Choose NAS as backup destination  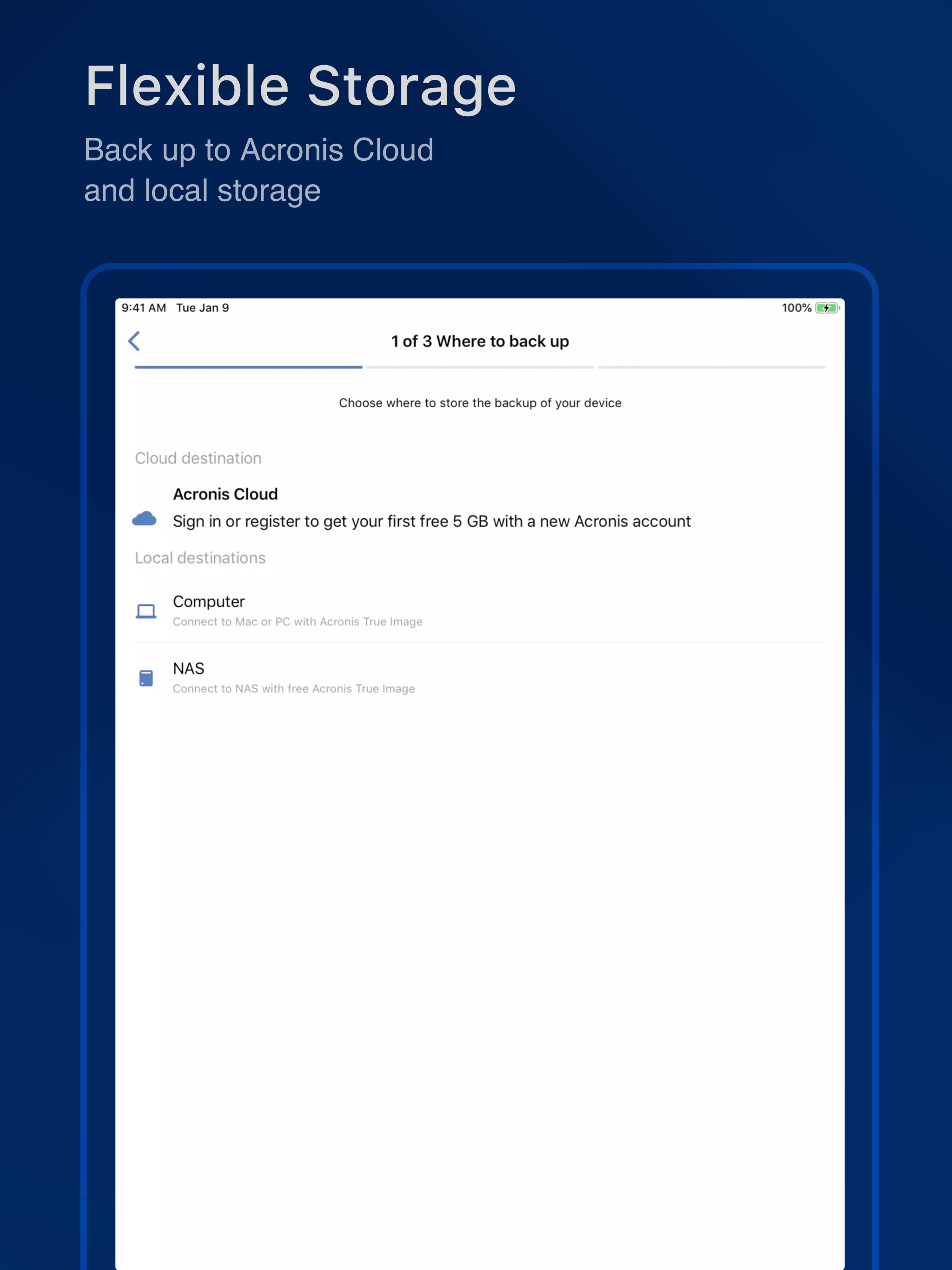188,669
